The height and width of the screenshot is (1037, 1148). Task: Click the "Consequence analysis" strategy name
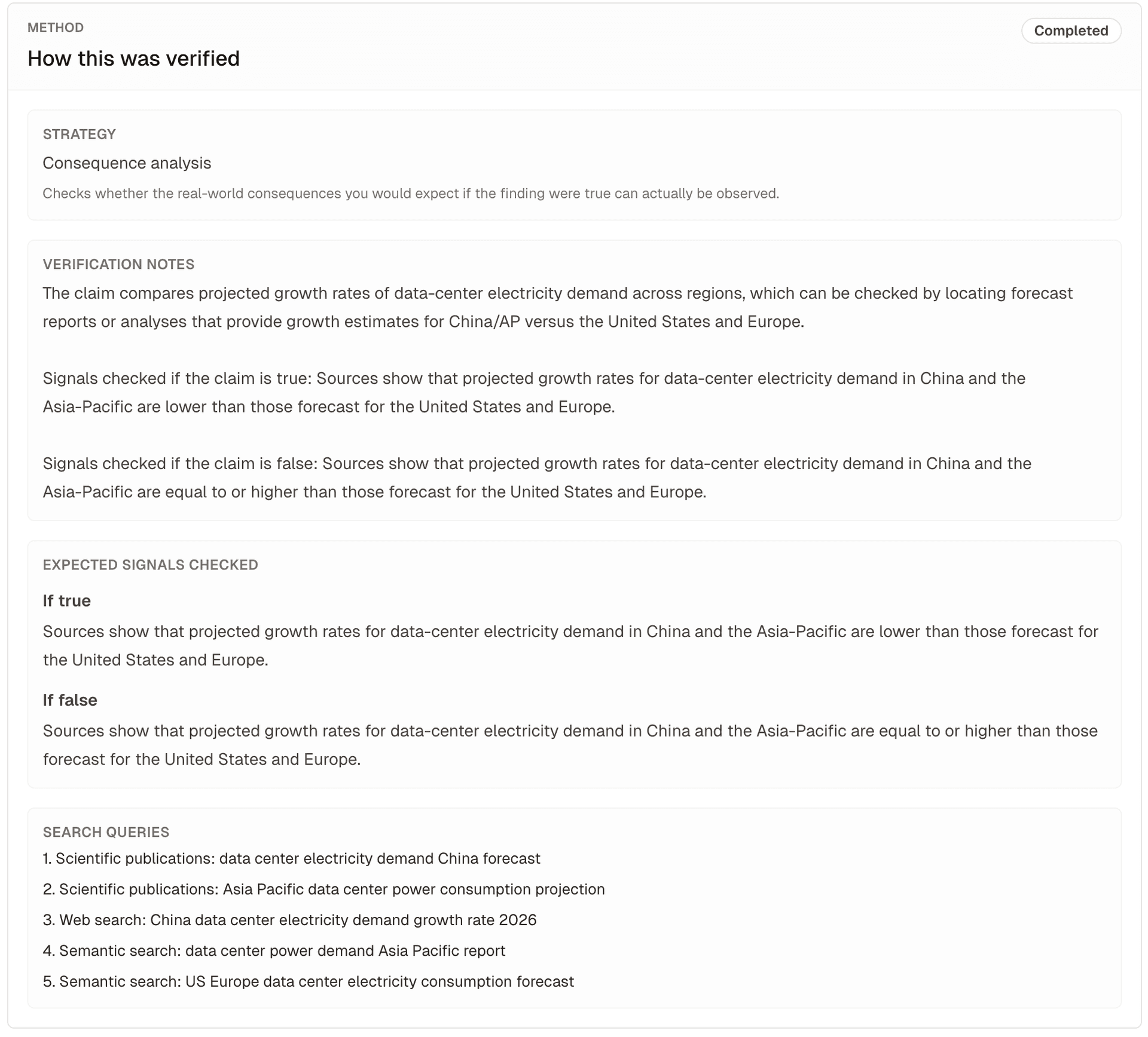[127, 163]
